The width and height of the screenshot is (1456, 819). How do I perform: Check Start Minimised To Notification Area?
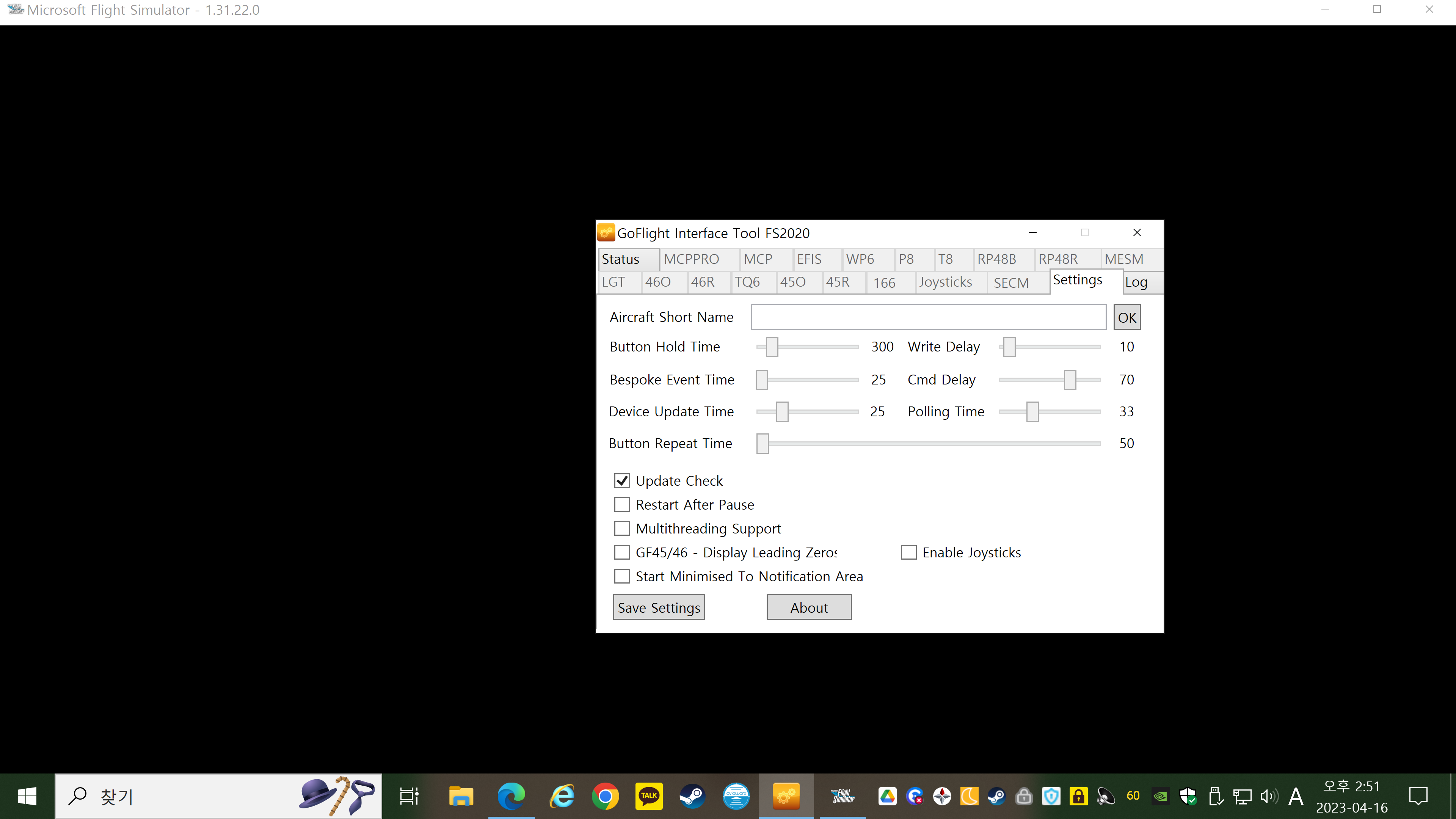pyautogui.click(x=622, y=576)
